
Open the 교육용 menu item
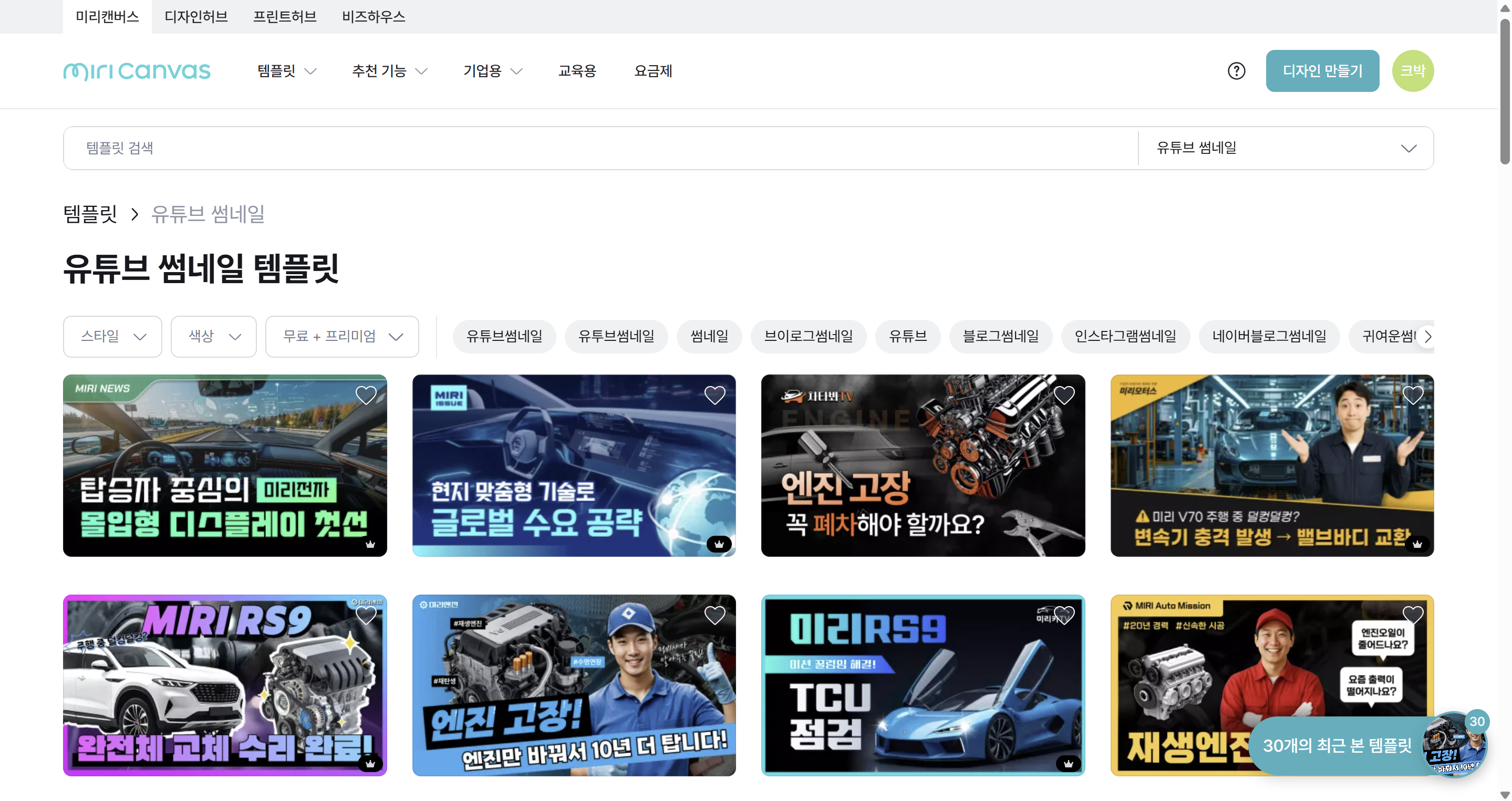click(577, 71)
